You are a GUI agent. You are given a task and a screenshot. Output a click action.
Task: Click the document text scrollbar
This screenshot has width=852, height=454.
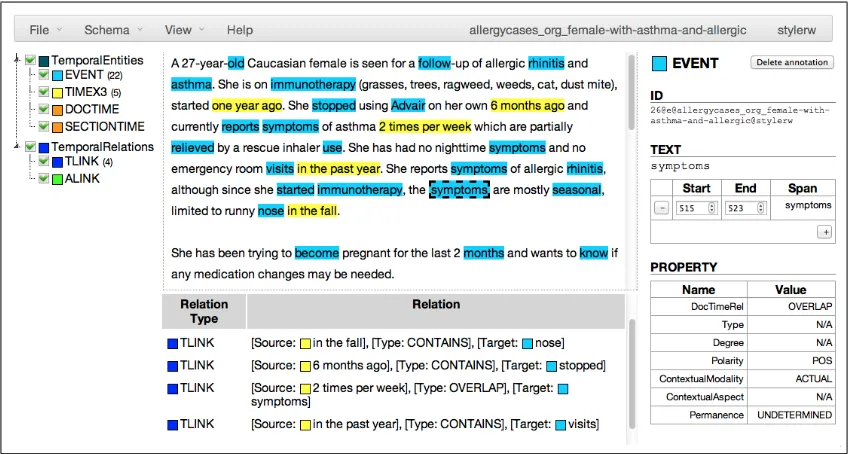tap(631, 92)
